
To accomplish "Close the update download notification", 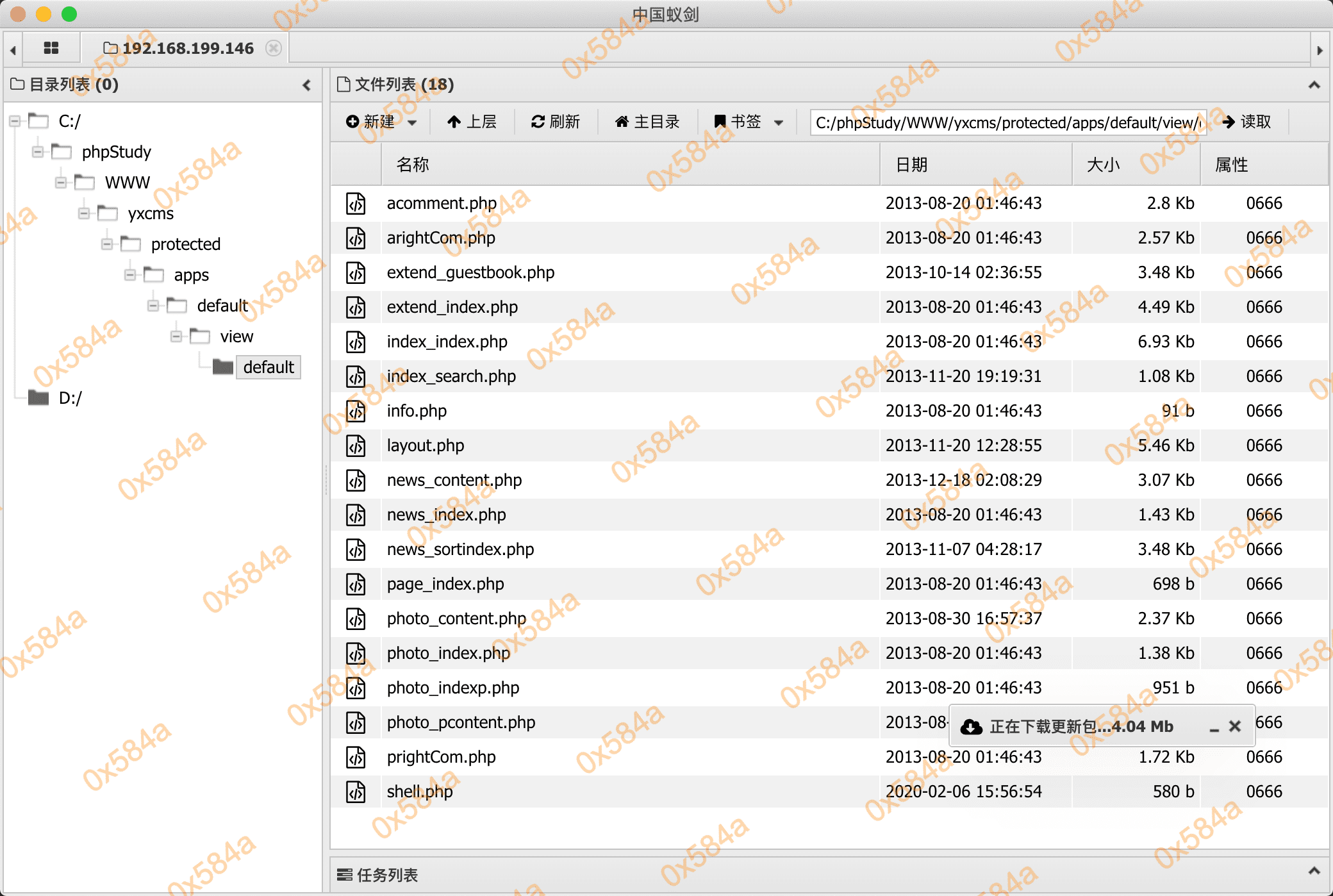I will click(x=1235, y=726).
